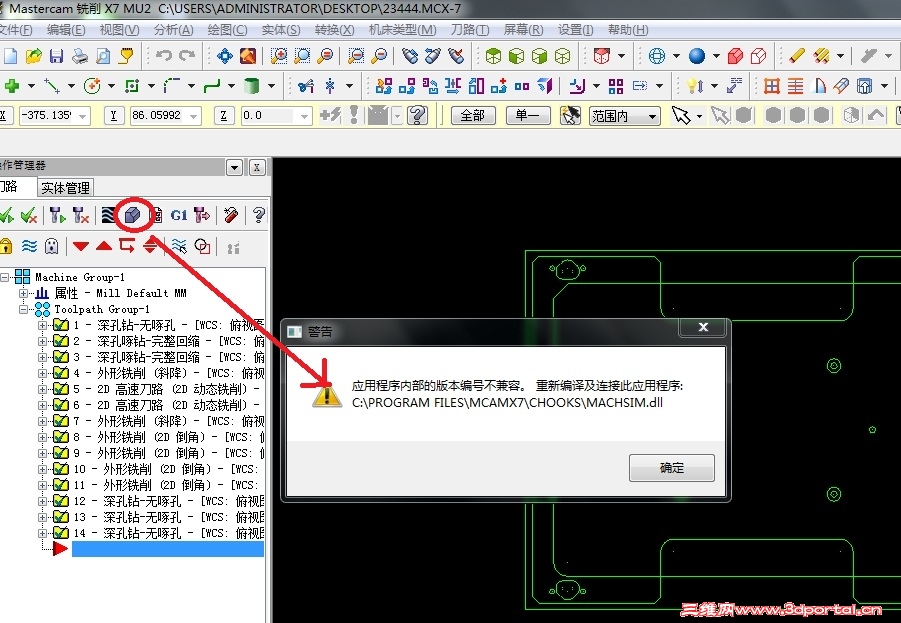Toggle checkmark folder of operation 1 深孔钻-无啄孔
Viewport: 901px width, 623px height.
61,325
